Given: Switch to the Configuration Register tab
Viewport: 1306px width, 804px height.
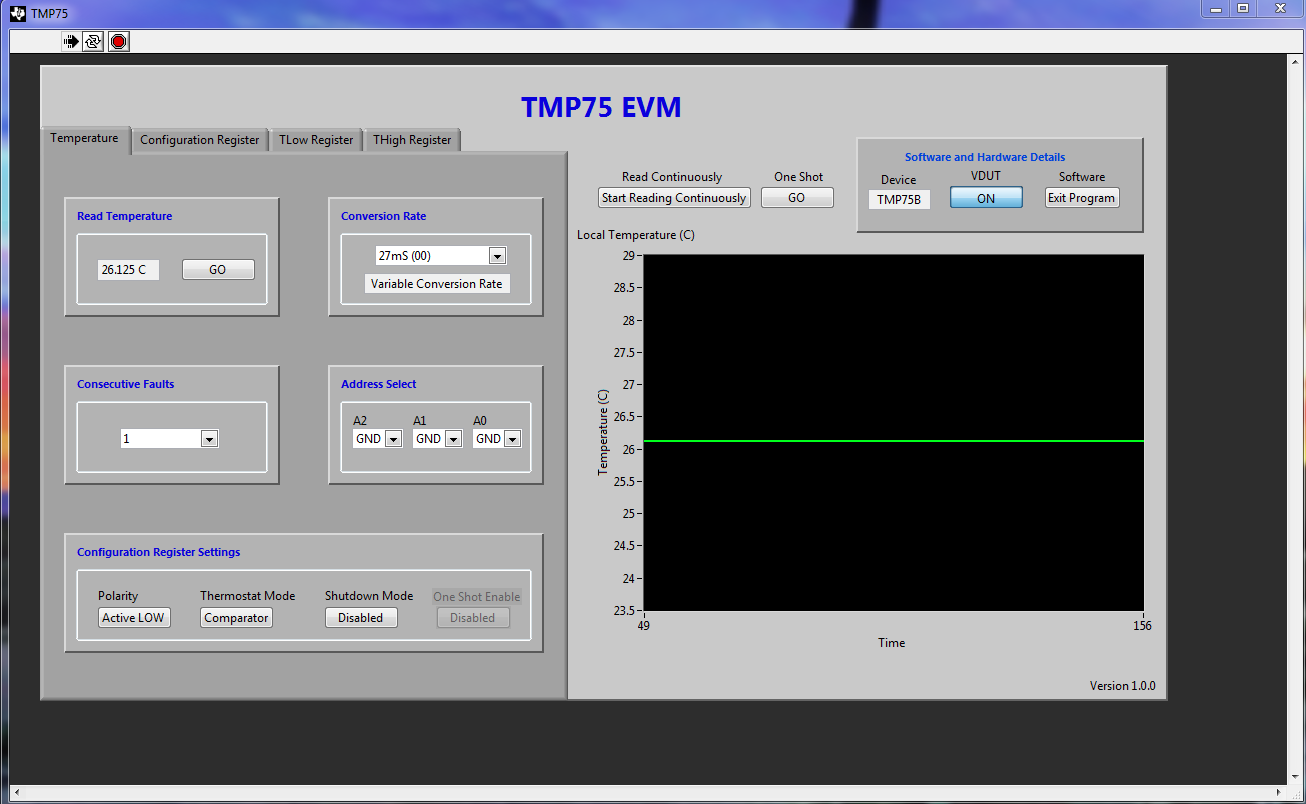Looking at the screenshot, I should (199, 140).
